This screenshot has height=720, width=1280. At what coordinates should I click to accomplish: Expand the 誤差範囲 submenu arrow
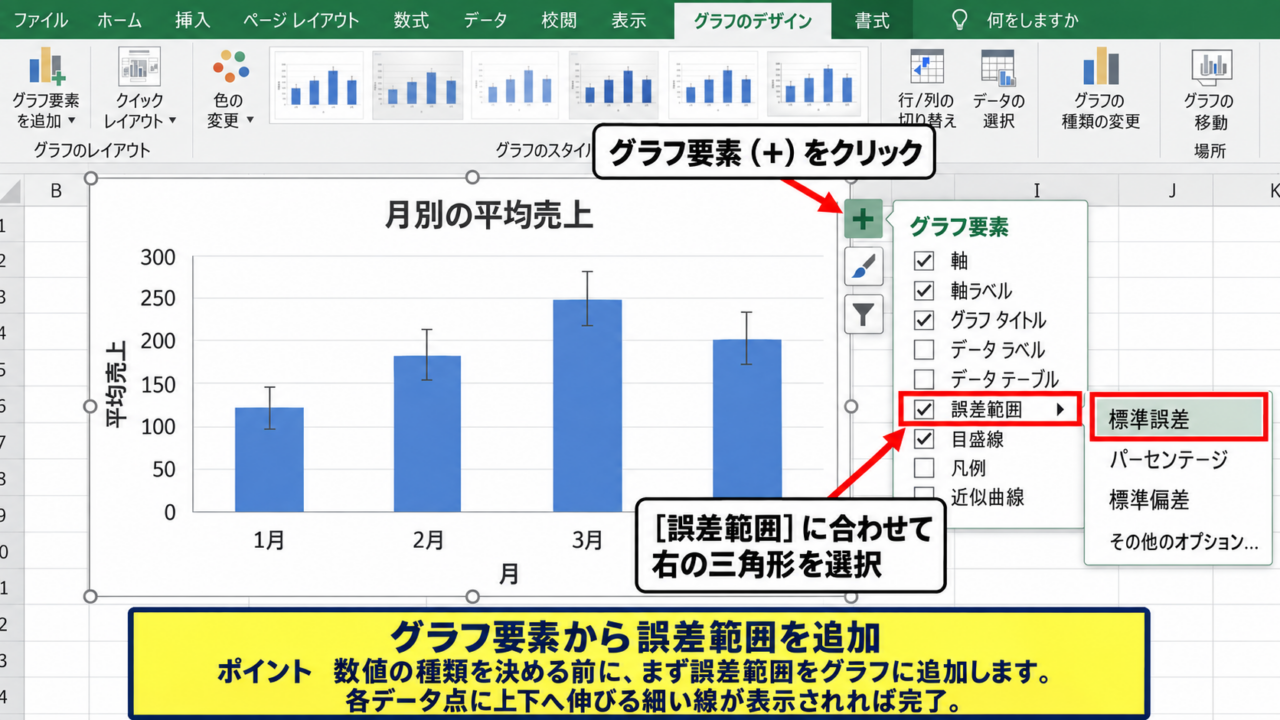pos(1059,409)
